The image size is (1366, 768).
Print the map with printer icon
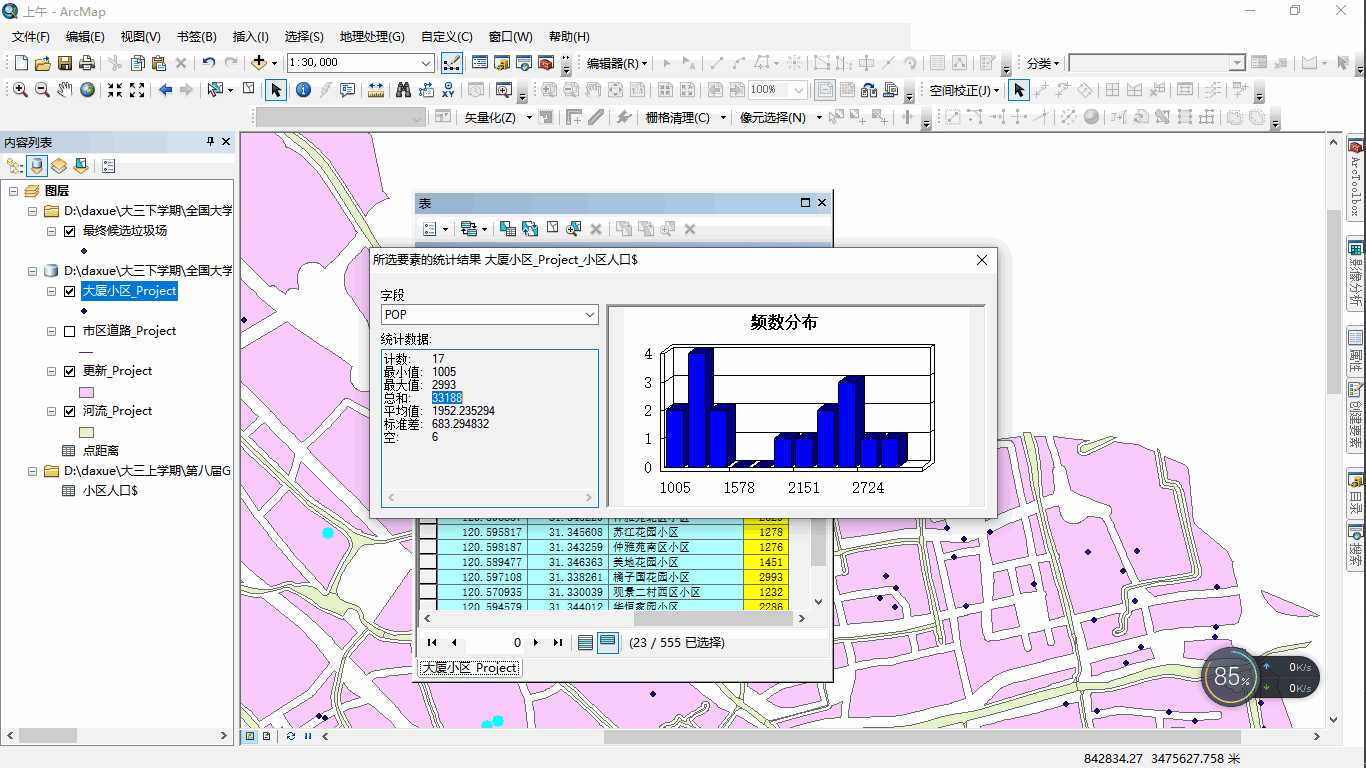coord(85,63)
